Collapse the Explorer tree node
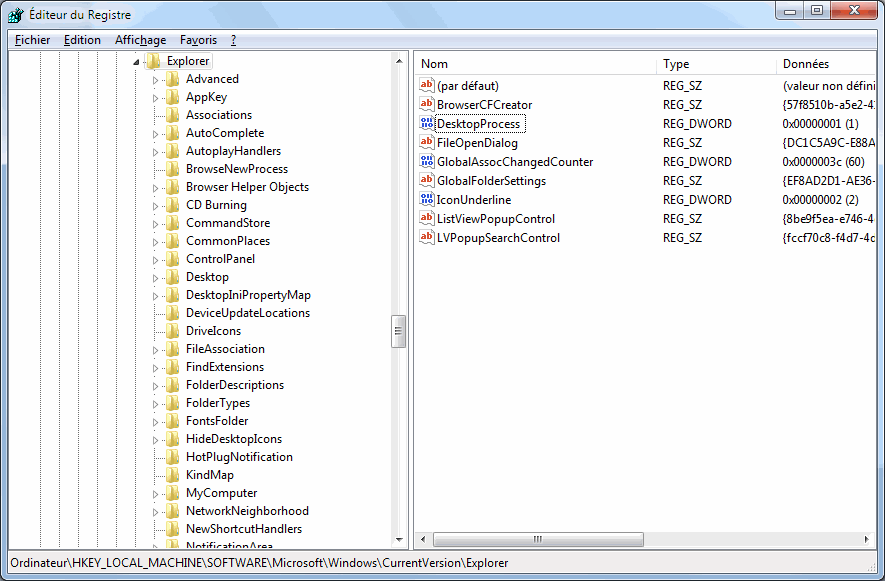The height and width of the screenshot is (581, 885). [136, 62]
